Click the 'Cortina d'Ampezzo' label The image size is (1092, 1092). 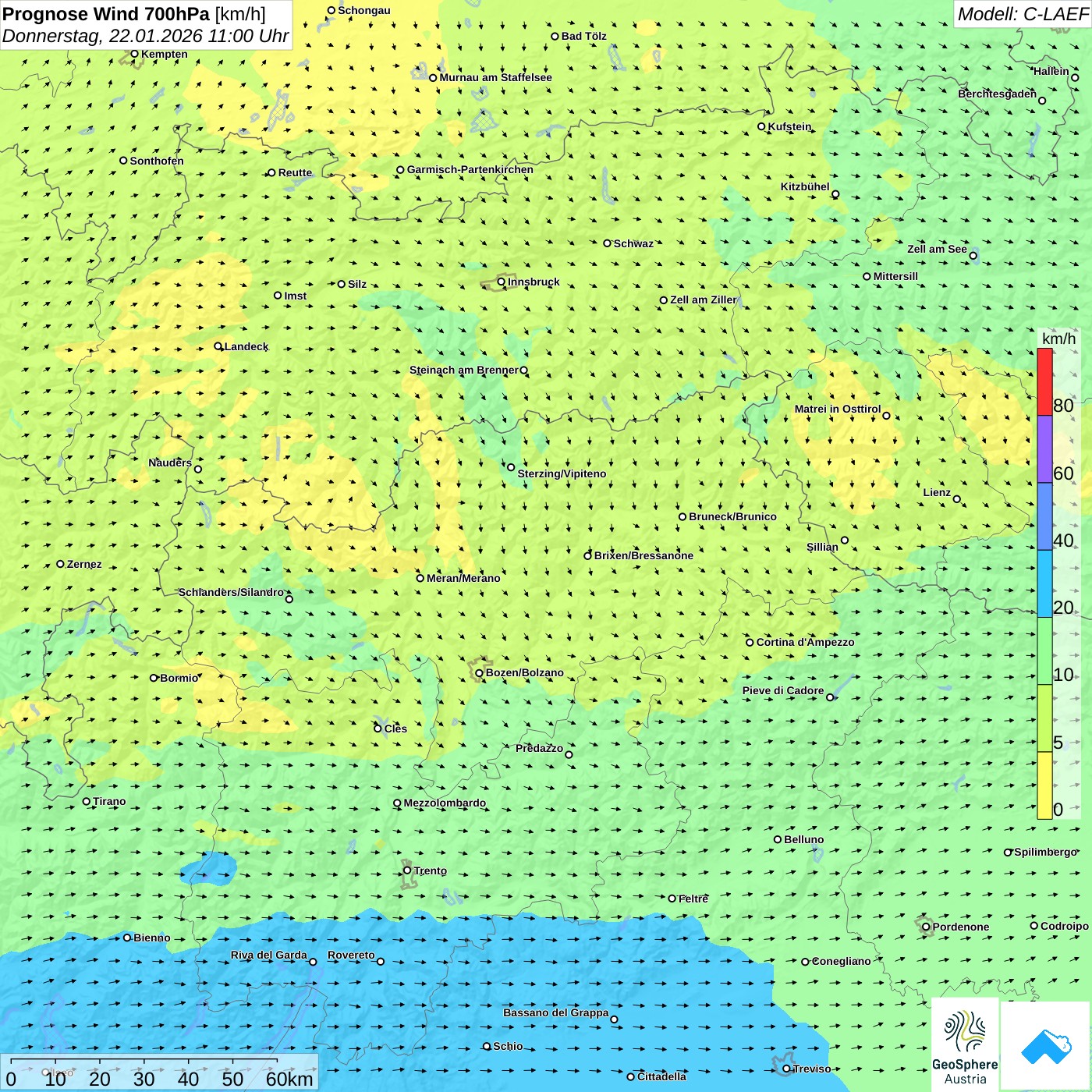click(805, 642)
